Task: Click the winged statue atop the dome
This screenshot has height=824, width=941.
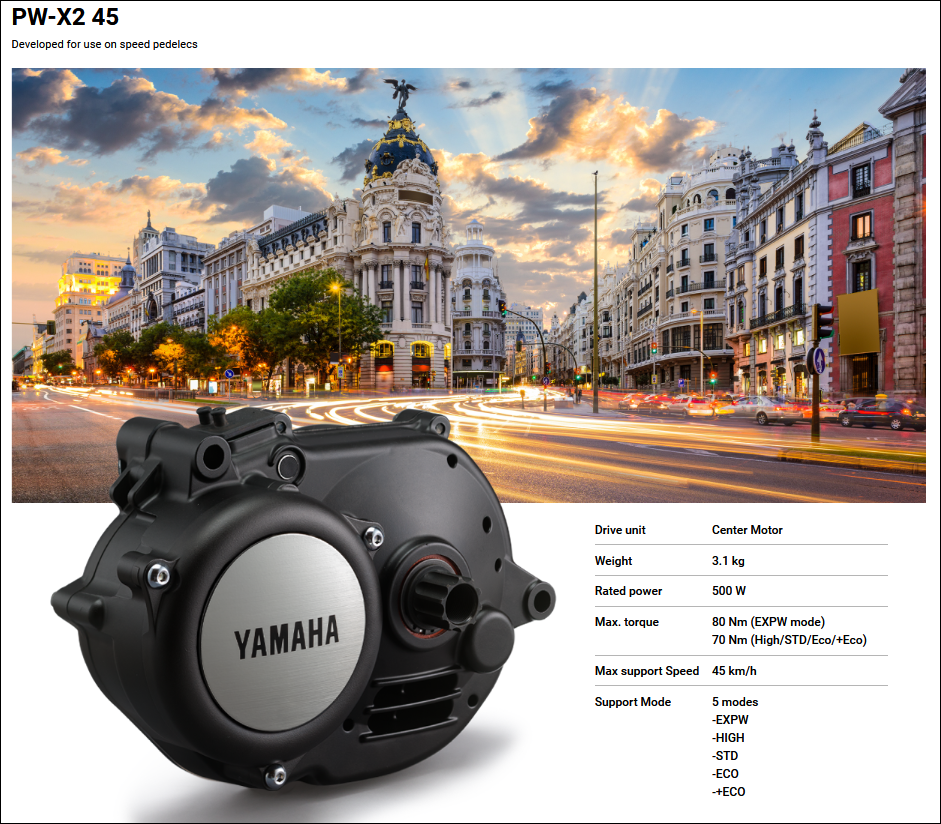Action: point(401,95)
